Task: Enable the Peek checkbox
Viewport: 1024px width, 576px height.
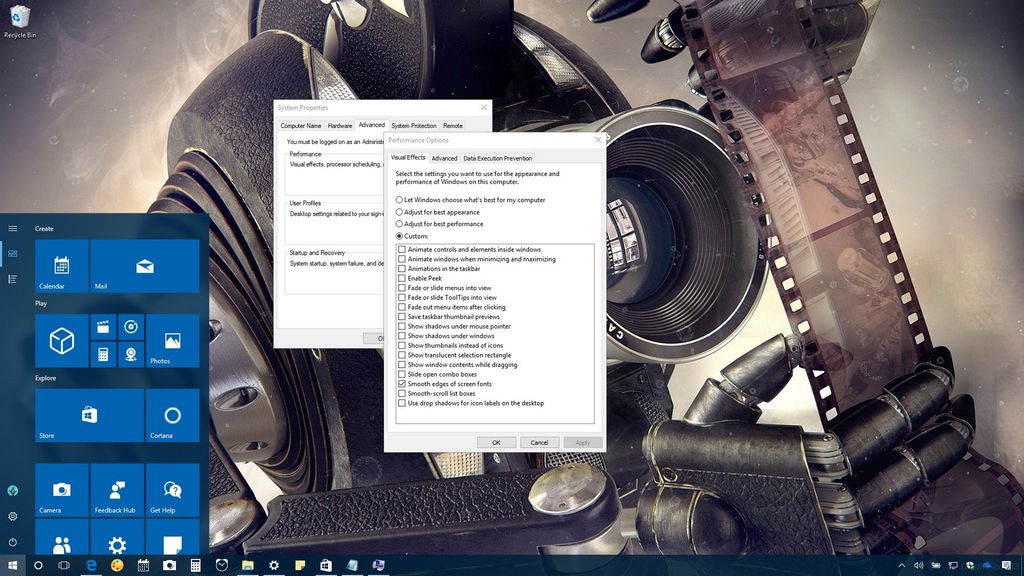Action: (402, 278)
